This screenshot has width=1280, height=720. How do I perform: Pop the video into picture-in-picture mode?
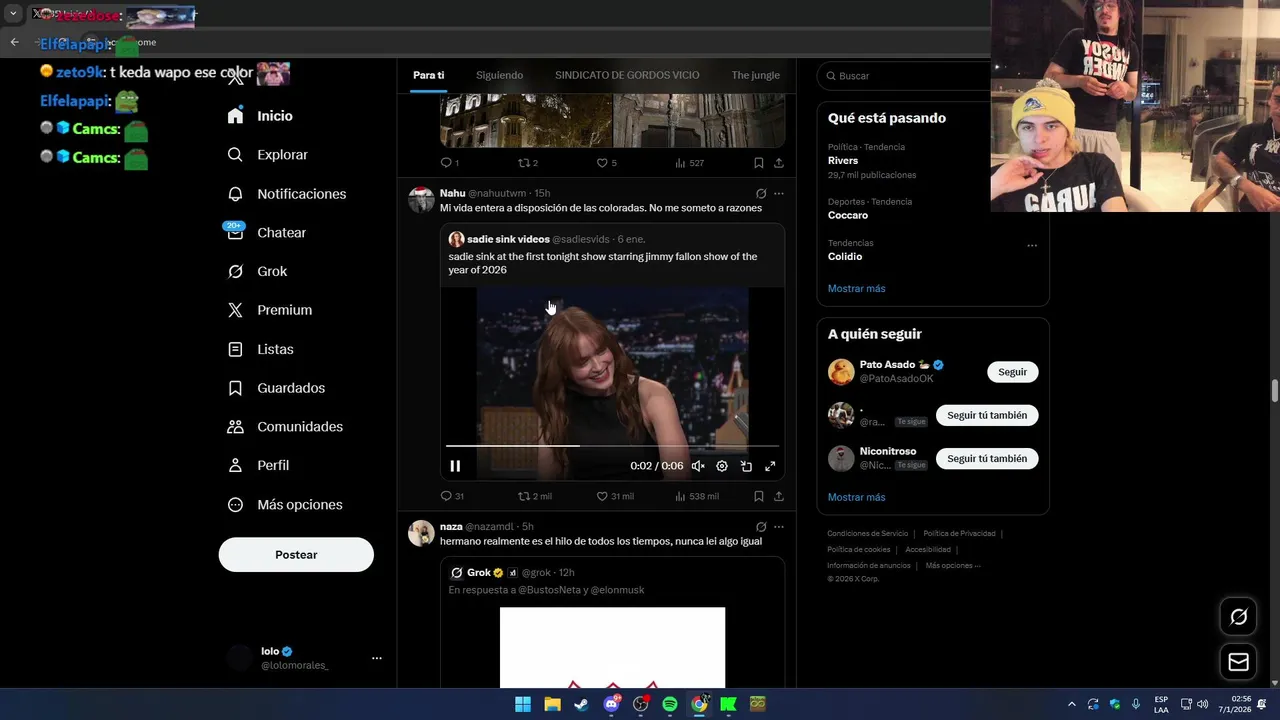746,466
